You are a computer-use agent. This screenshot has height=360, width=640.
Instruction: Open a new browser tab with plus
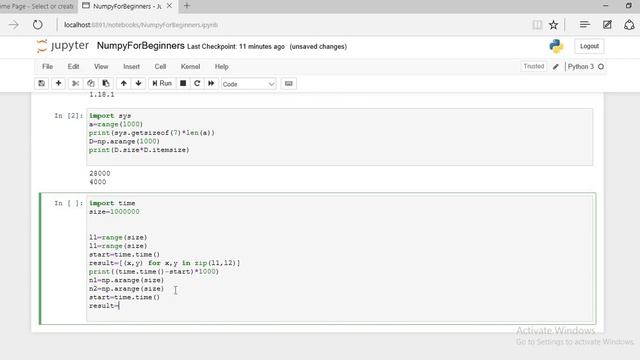click(x=187, y=6)
